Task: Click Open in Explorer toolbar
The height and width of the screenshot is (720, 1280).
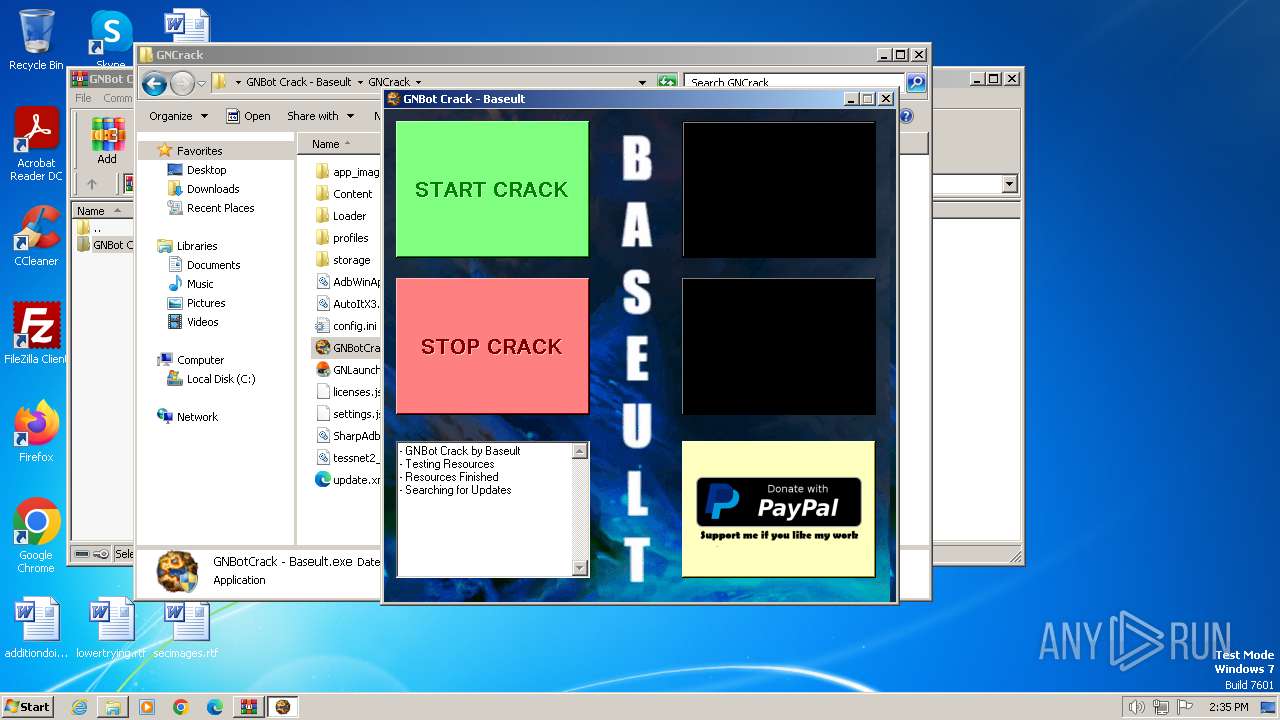Action: [x=248, y=116]
